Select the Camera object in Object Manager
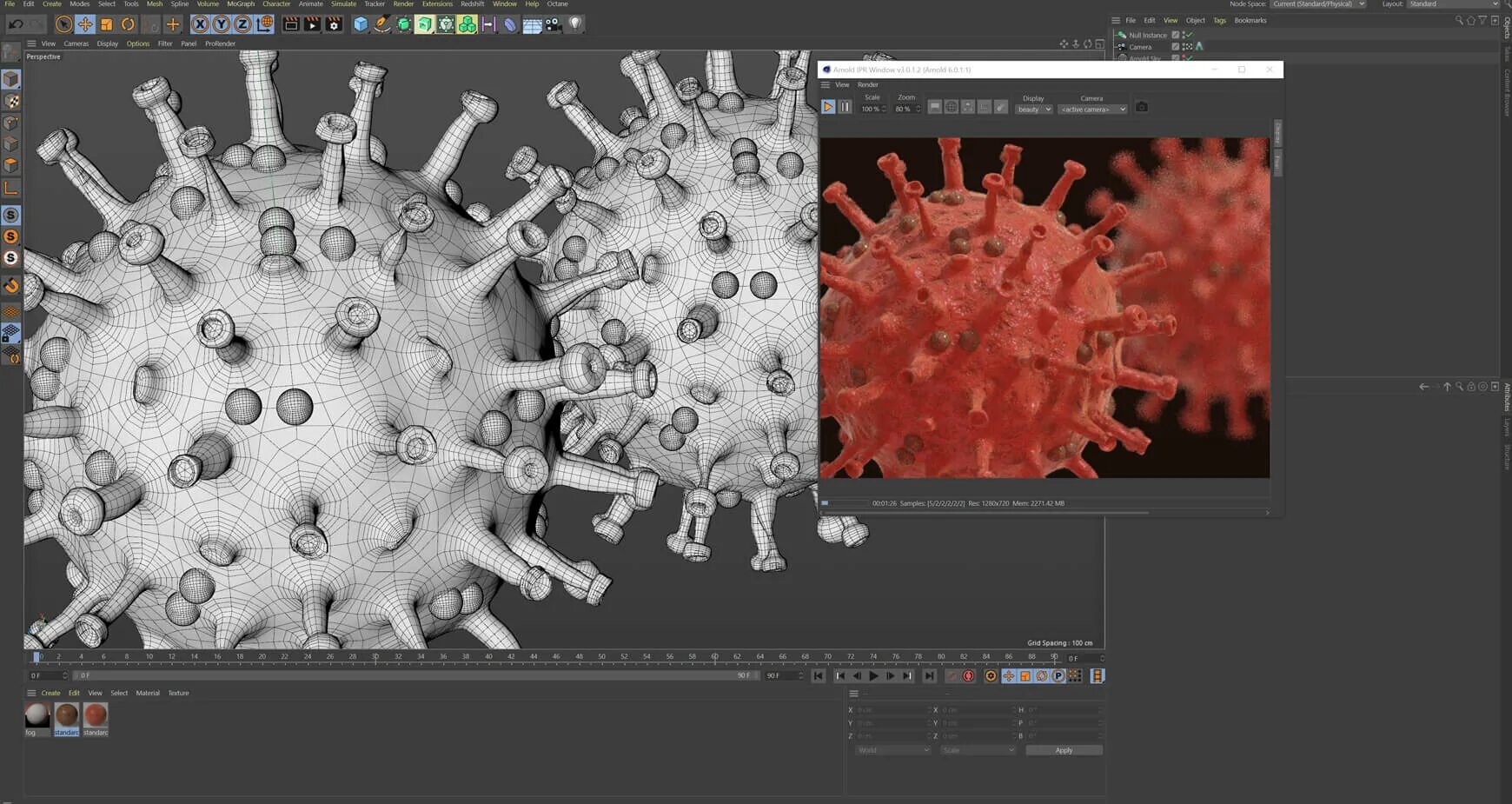This screenshot has width=1512, height=804. [x=1140, y=47]
